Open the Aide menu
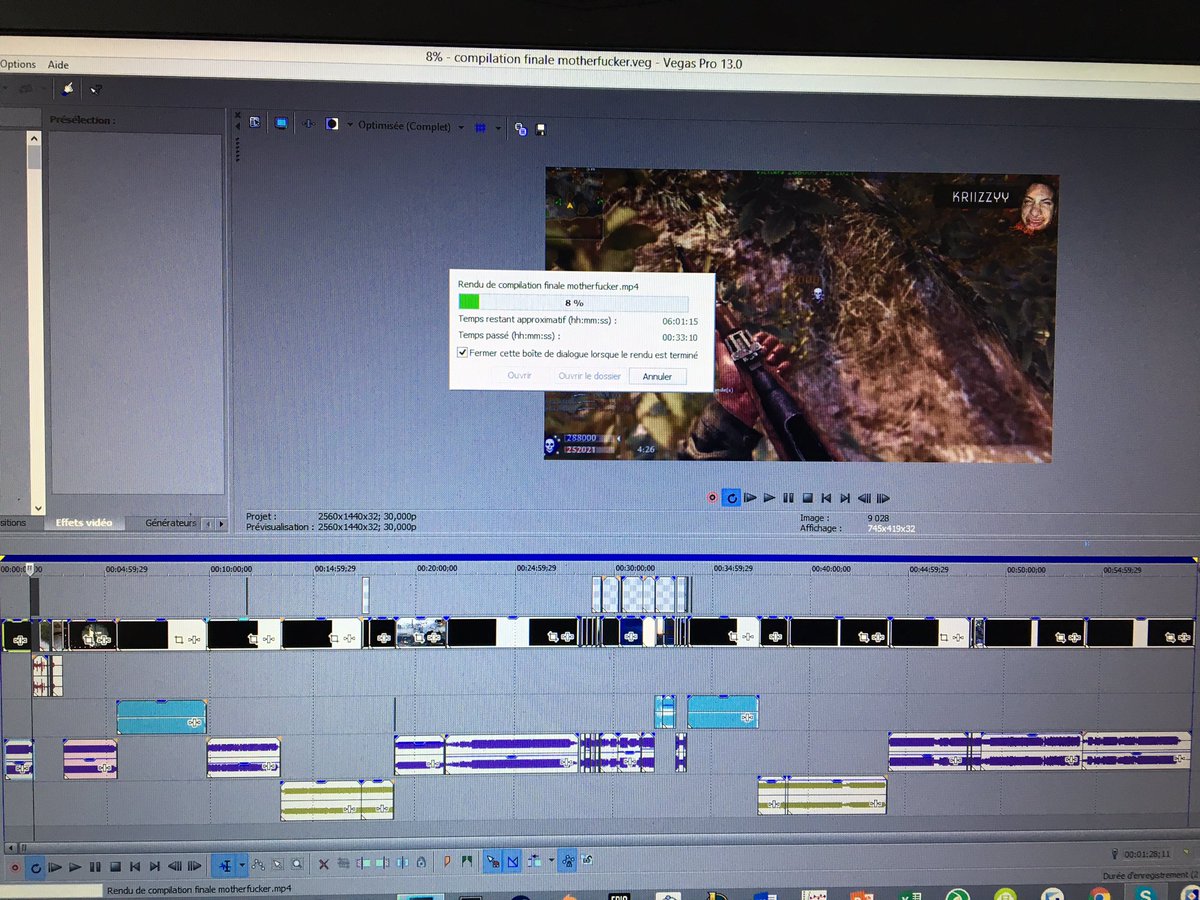The image size is (1200, 900). tap(58, 64)
